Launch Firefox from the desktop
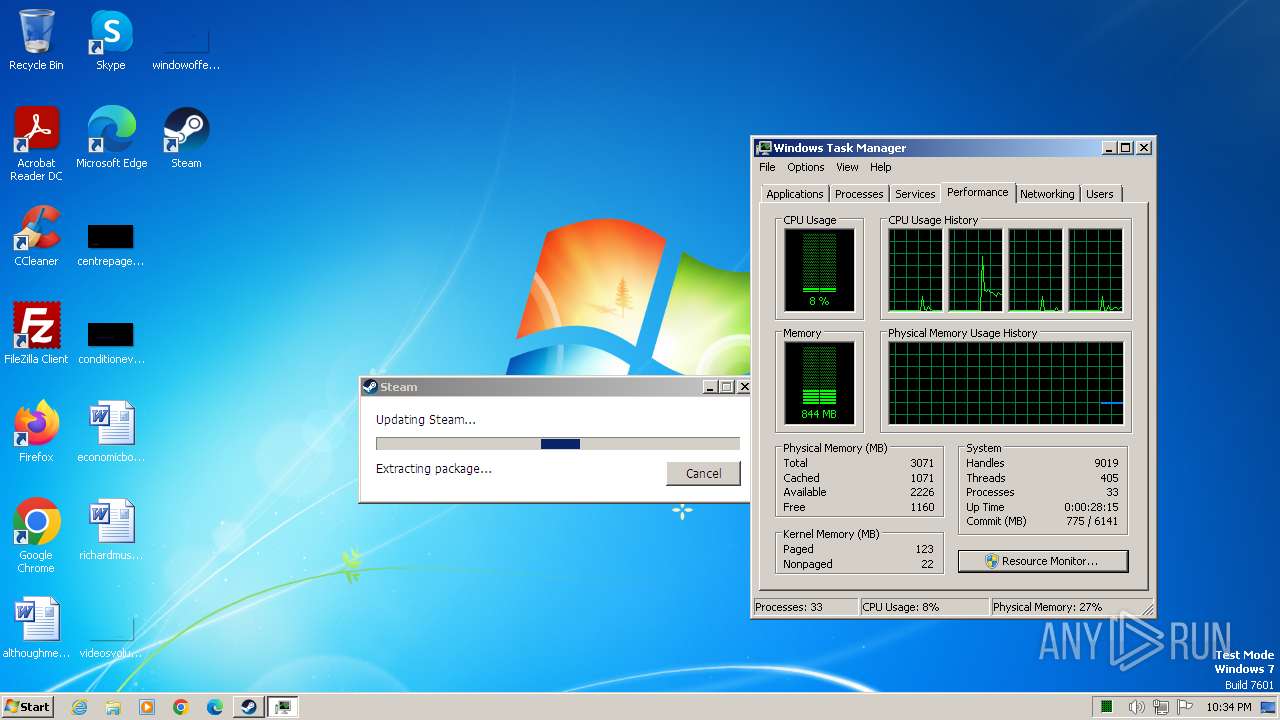The height and width of the screenshot is (720, 1280). coord(36,432)
